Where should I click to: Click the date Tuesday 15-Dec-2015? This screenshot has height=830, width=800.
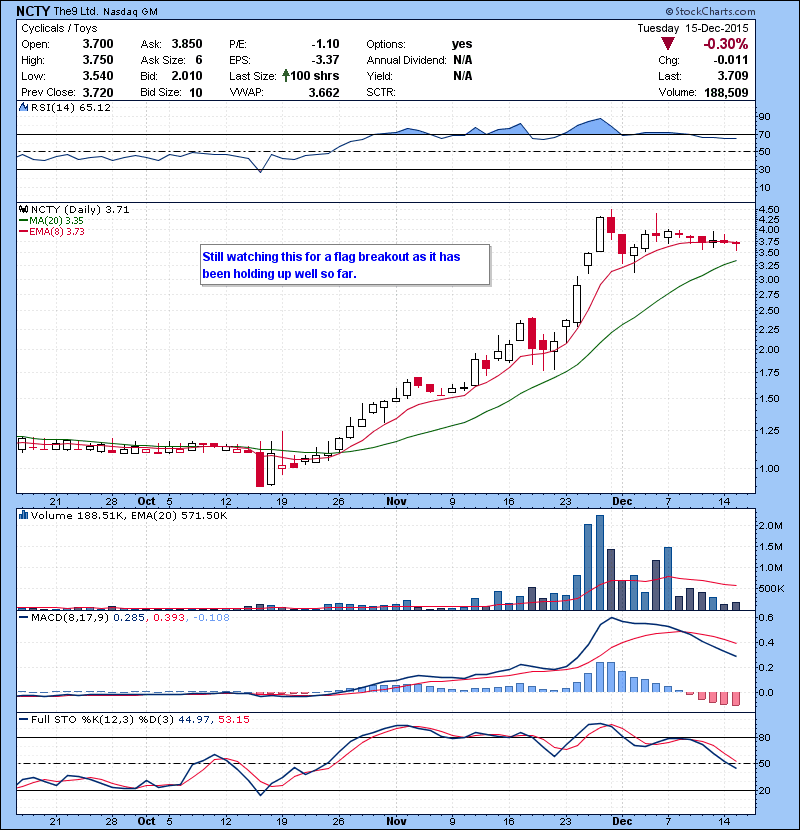[693, 28]
